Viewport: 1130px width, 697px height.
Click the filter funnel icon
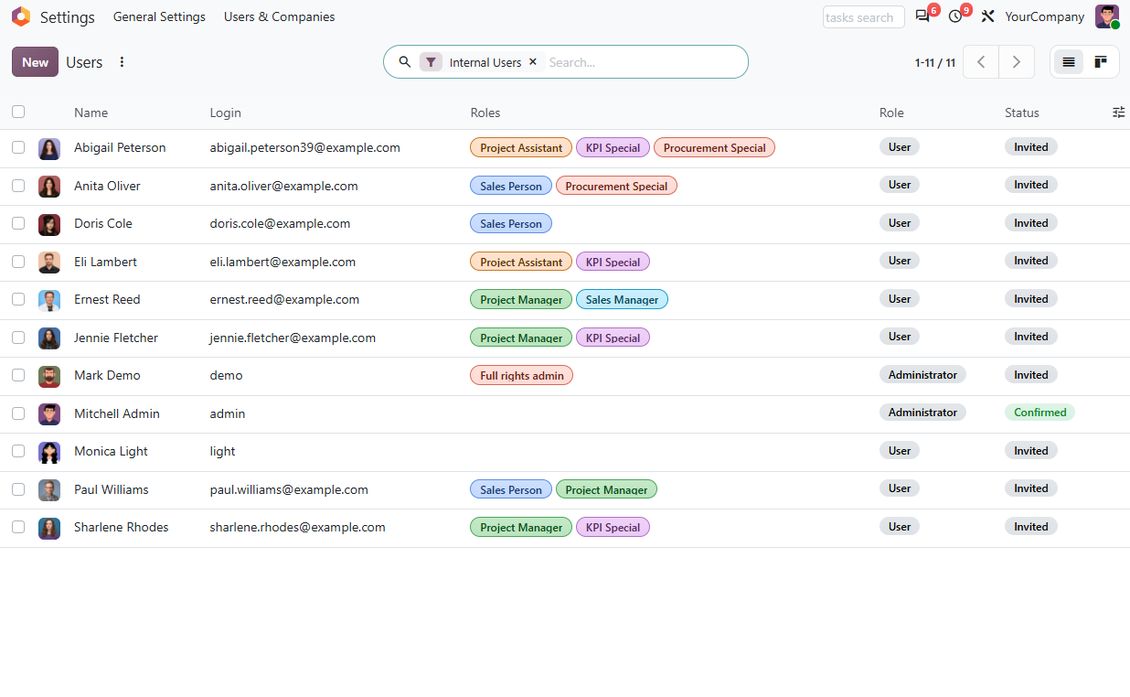[430, 62]
